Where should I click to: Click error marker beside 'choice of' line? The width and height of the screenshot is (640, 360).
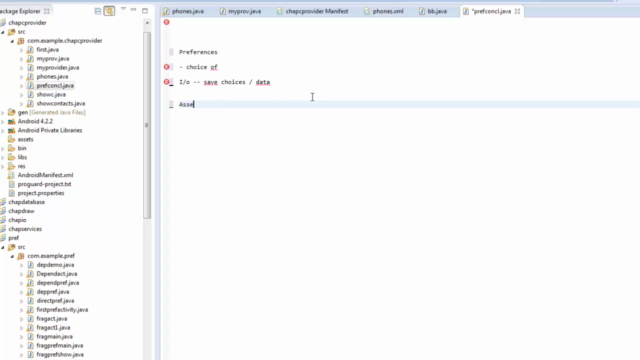(167, 67)
